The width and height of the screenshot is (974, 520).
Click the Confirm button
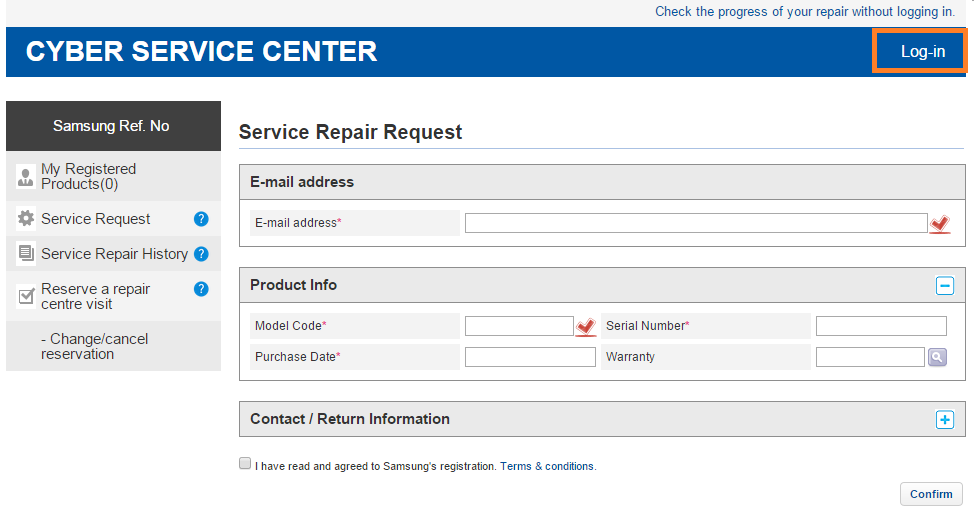click(x=931, y=494)
